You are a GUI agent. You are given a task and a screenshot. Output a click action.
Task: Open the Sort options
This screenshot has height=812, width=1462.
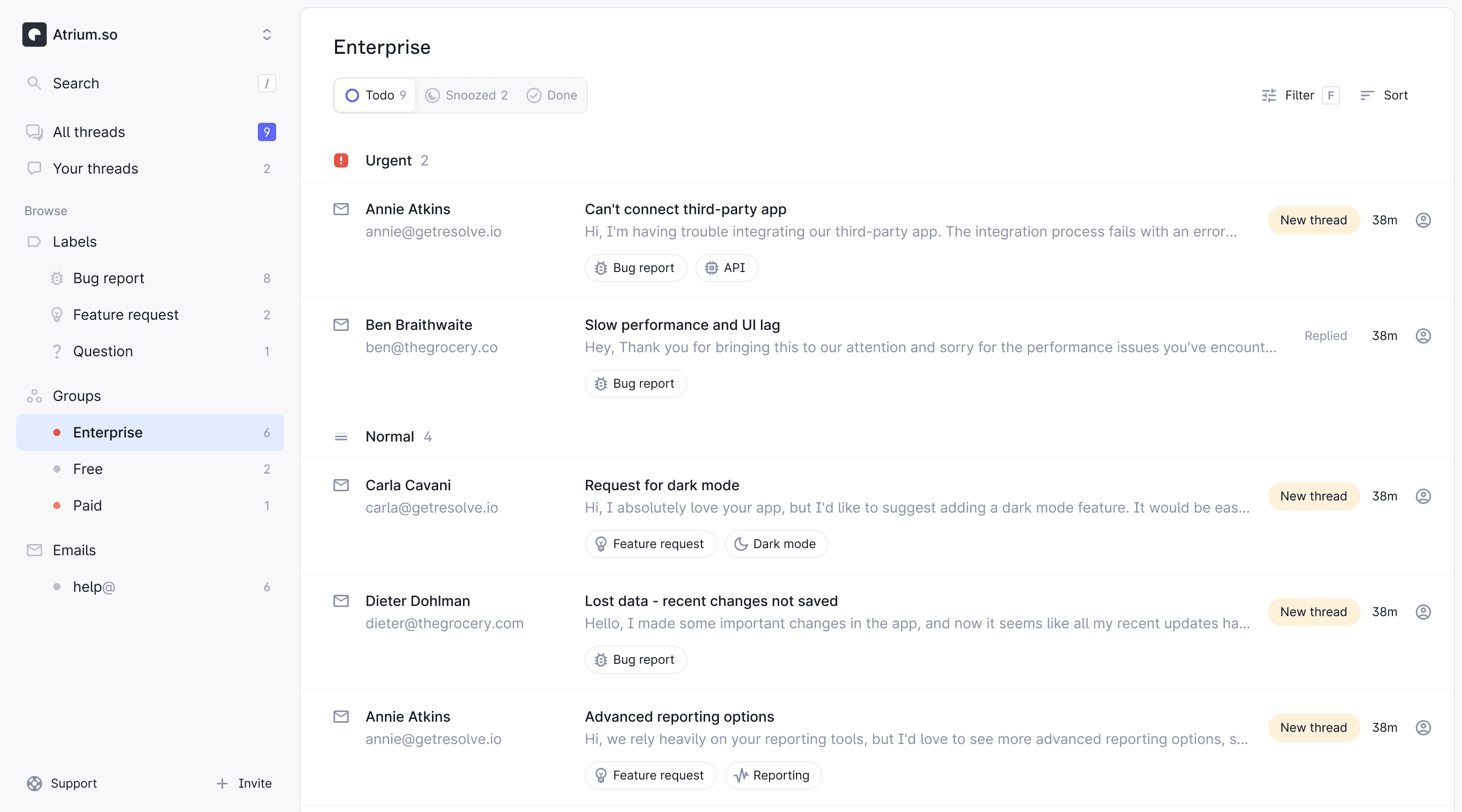(x=1384, y=95)
